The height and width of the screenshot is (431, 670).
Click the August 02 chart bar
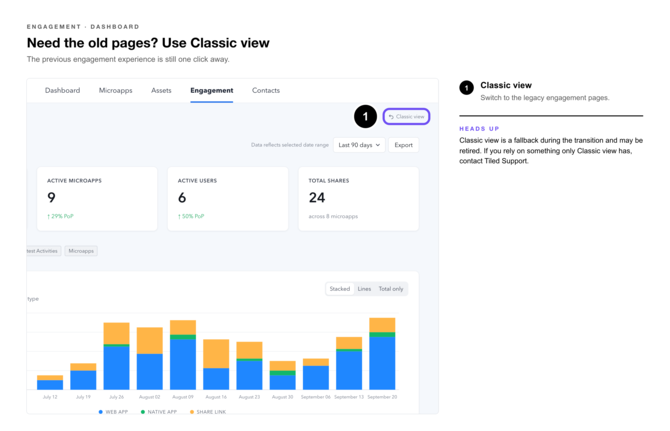tap(150, 358)
